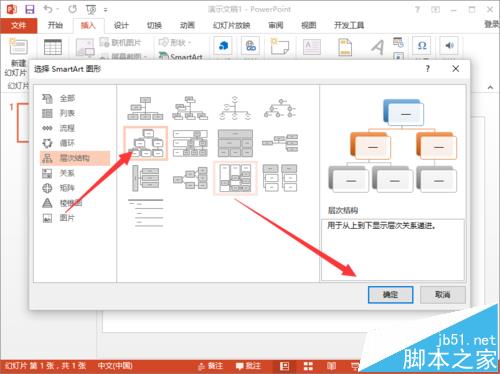Start slideshow from beginning via quick access icon
Image resolution: width=500 pixels, height=374 pixels.
point(91,10)
